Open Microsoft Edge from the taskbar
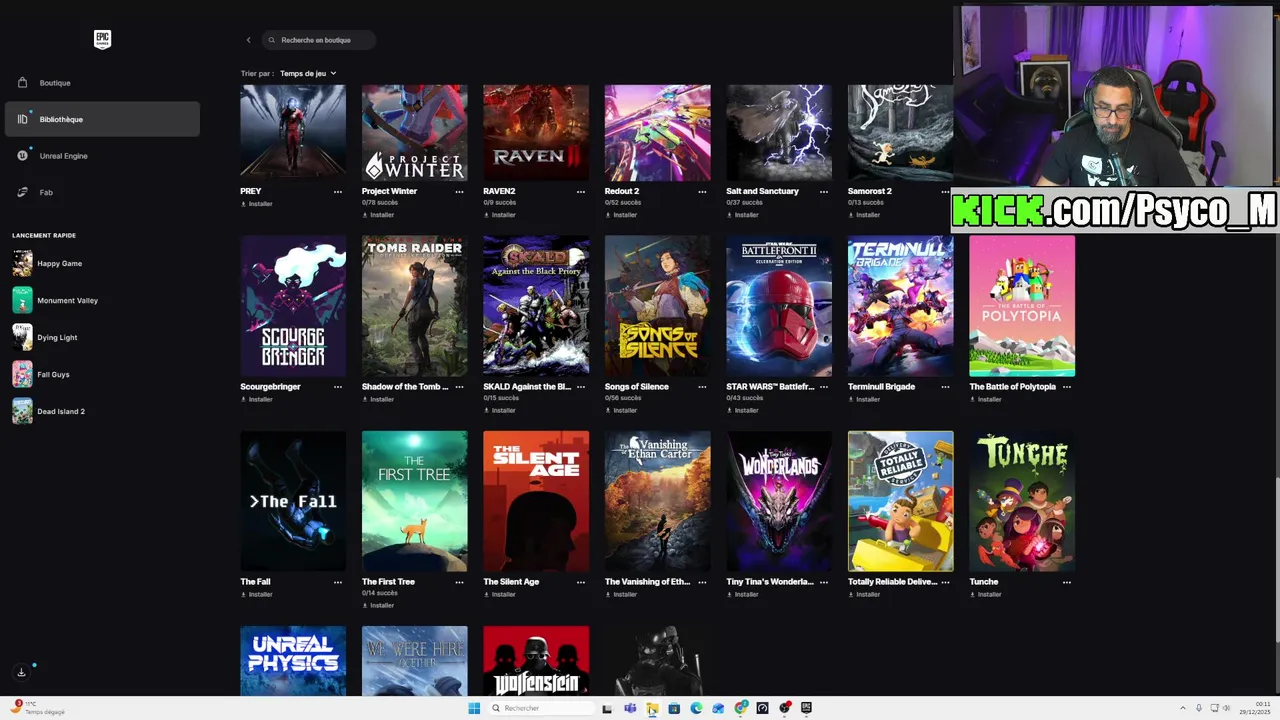This screenshot has width=1280, height=720. (696, 708)
